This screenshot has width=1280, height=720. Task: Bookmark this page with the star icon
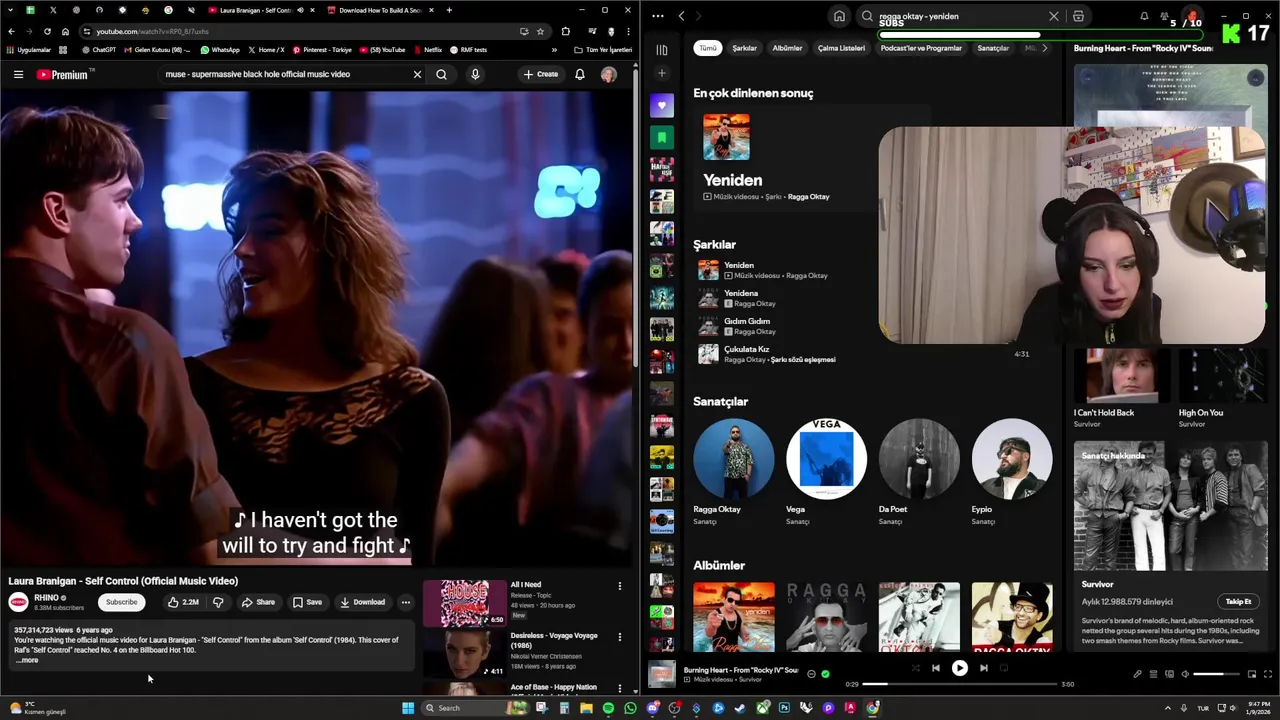pyautogui.click(x=540, y=31)
